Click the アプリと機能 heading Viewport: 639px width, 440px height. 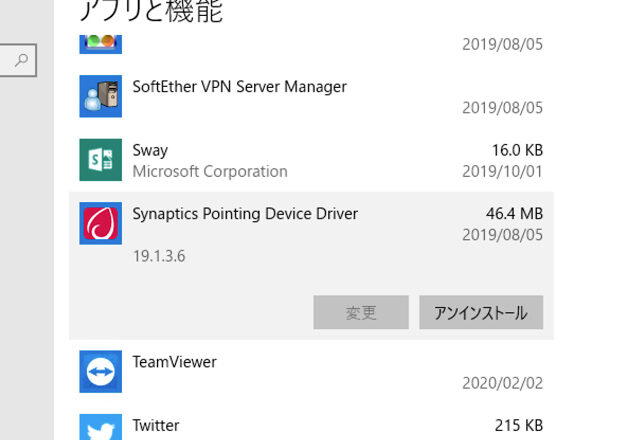tap(150, 12)
